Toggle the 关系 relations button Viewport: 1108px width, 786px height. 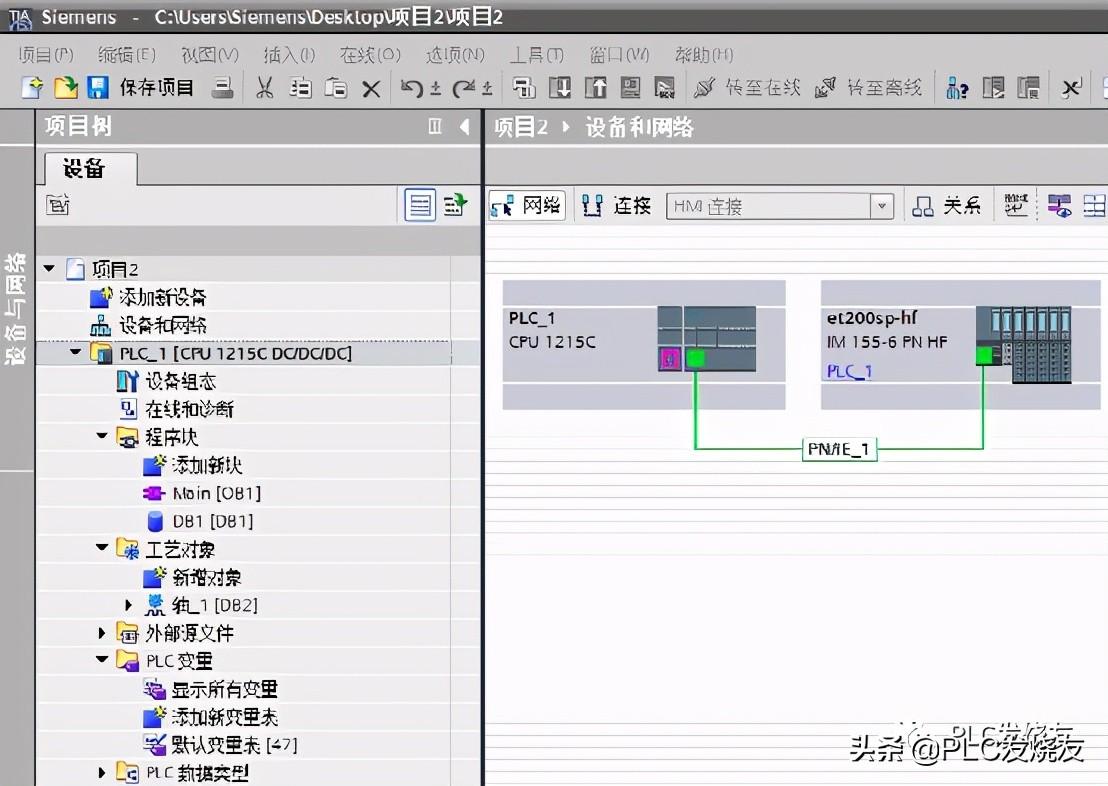(947, 206)
